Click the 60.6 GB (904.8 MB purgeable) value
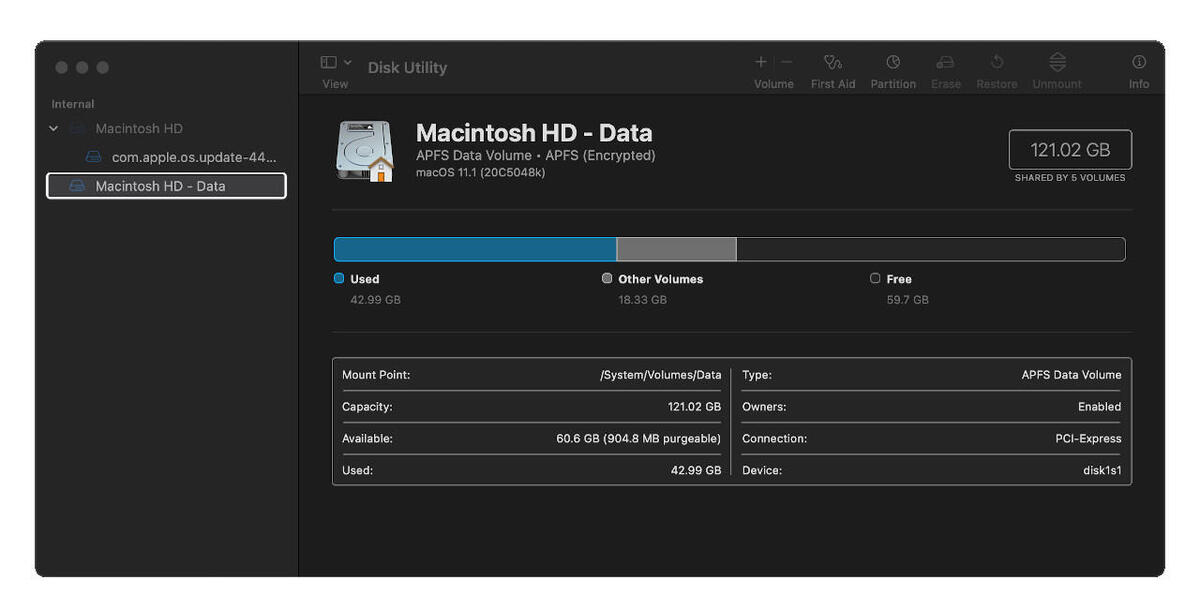Screen dimensions: 1200x610 point(639,439)
